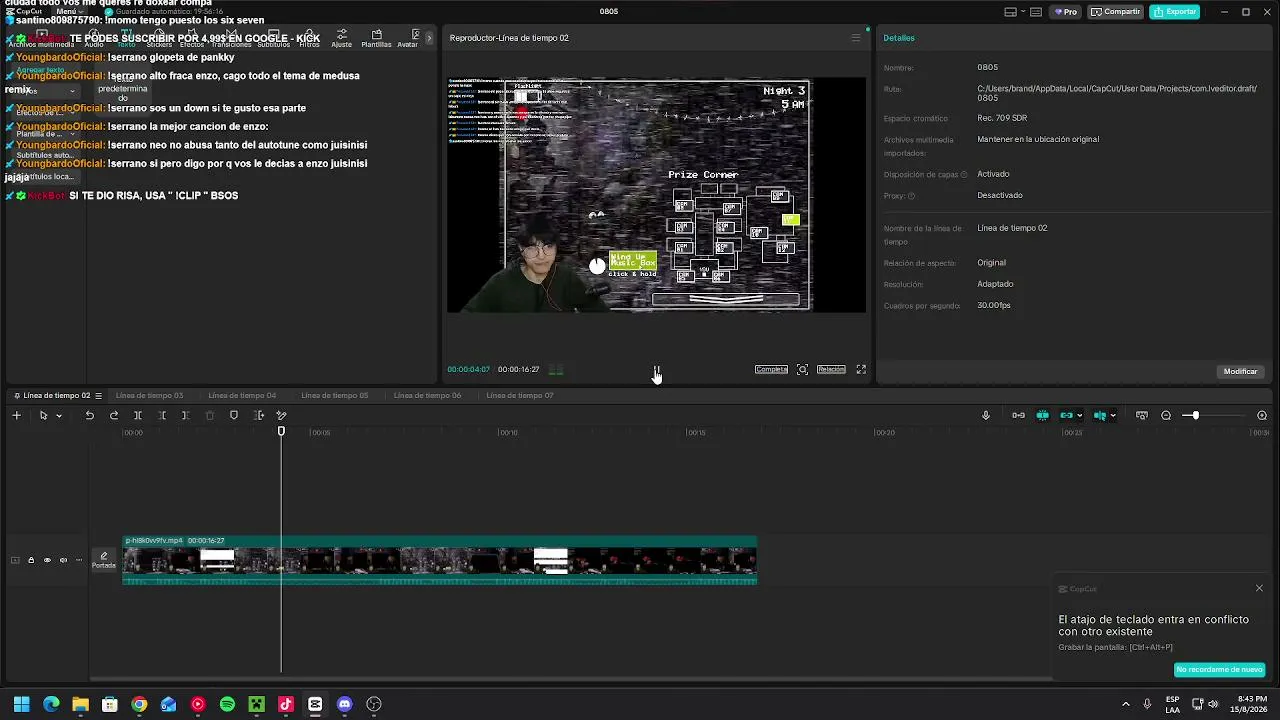The height and width of the screenshot is (720, 1280).
Task: Select the p-hl8k0w9fv.mp4 clip on timeline
Action: click(x=440, y=560)
